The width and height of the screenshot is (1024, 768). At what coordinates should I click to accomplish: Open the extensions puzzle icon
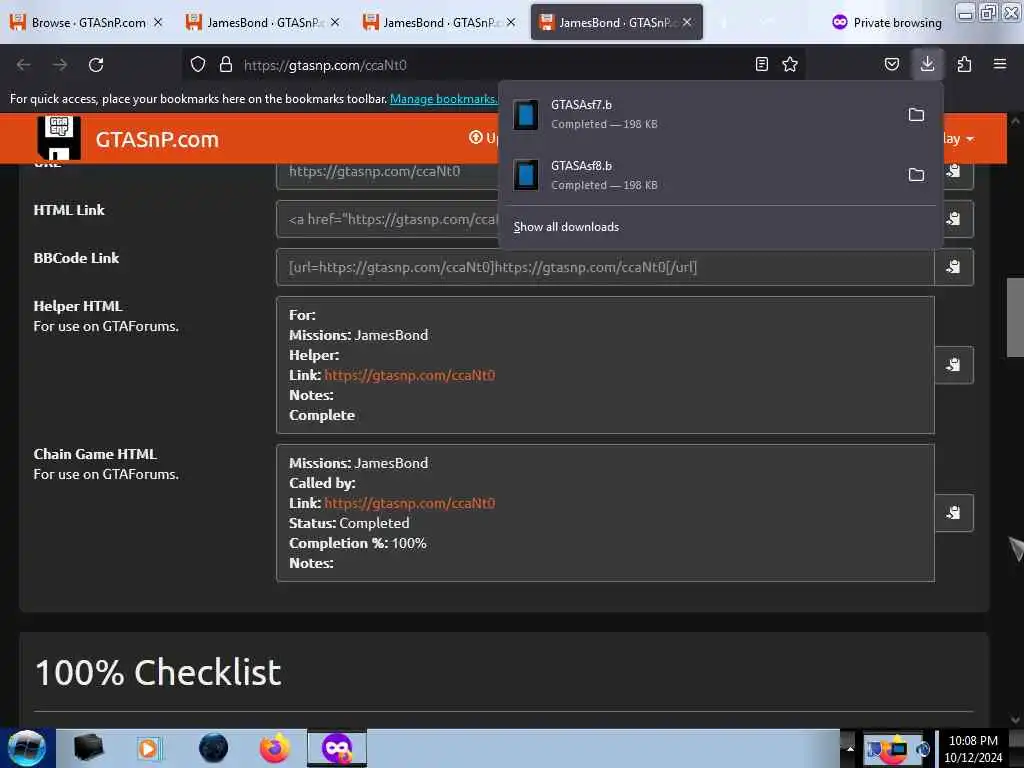click(965, 64)
